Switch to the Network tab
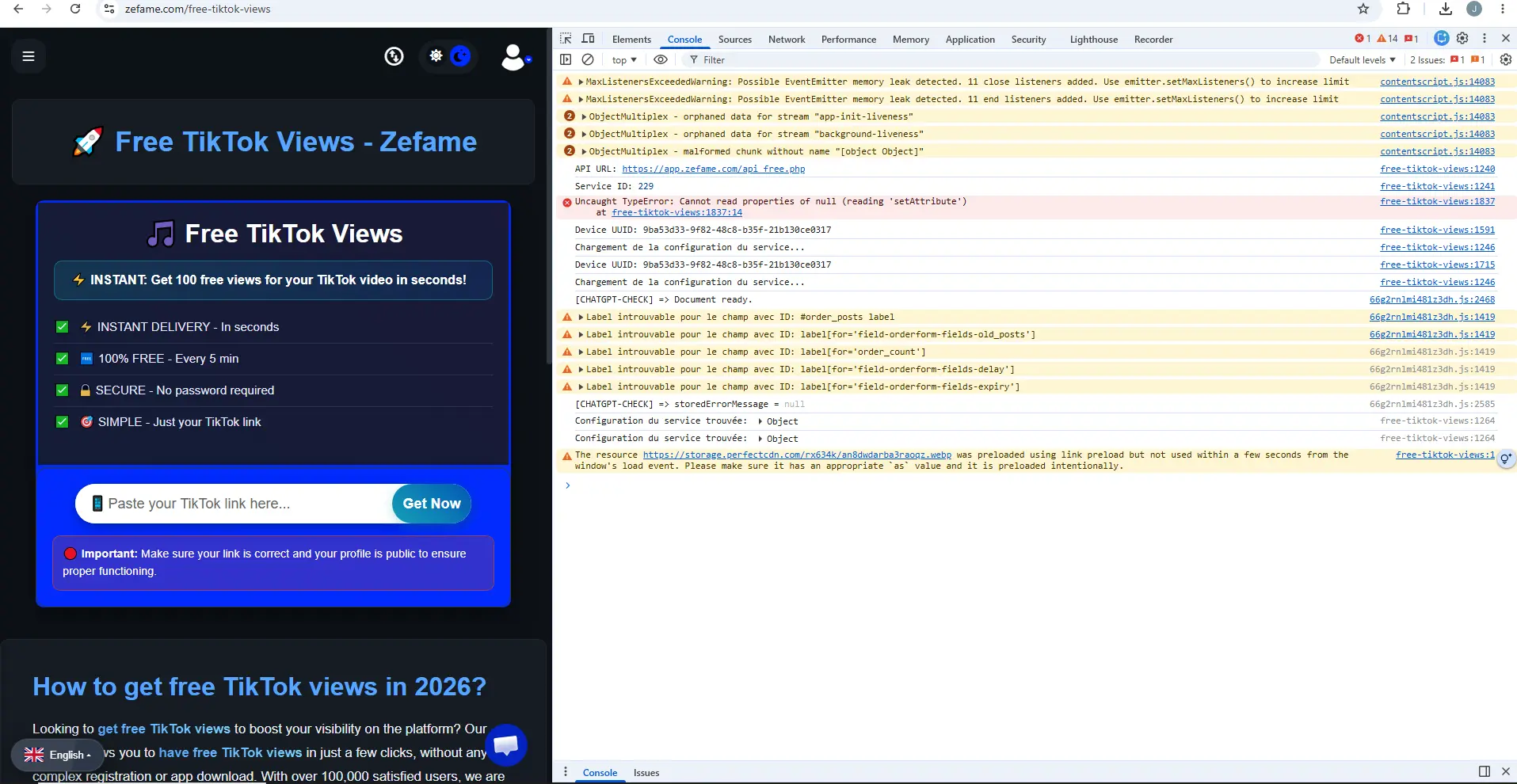This screenshot has width=1517, height=784. point(787,40)
